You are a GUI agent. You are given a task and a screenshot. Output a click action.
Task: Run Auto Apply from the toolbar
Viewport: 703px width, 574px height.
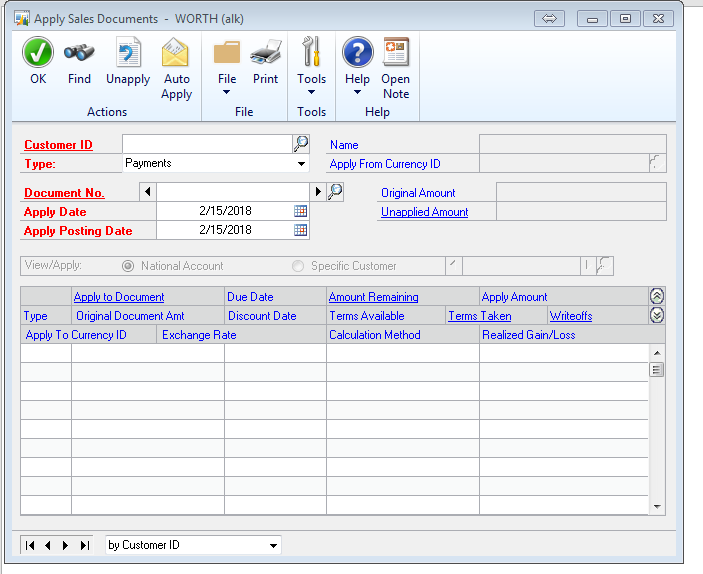(x=176, y=54)
